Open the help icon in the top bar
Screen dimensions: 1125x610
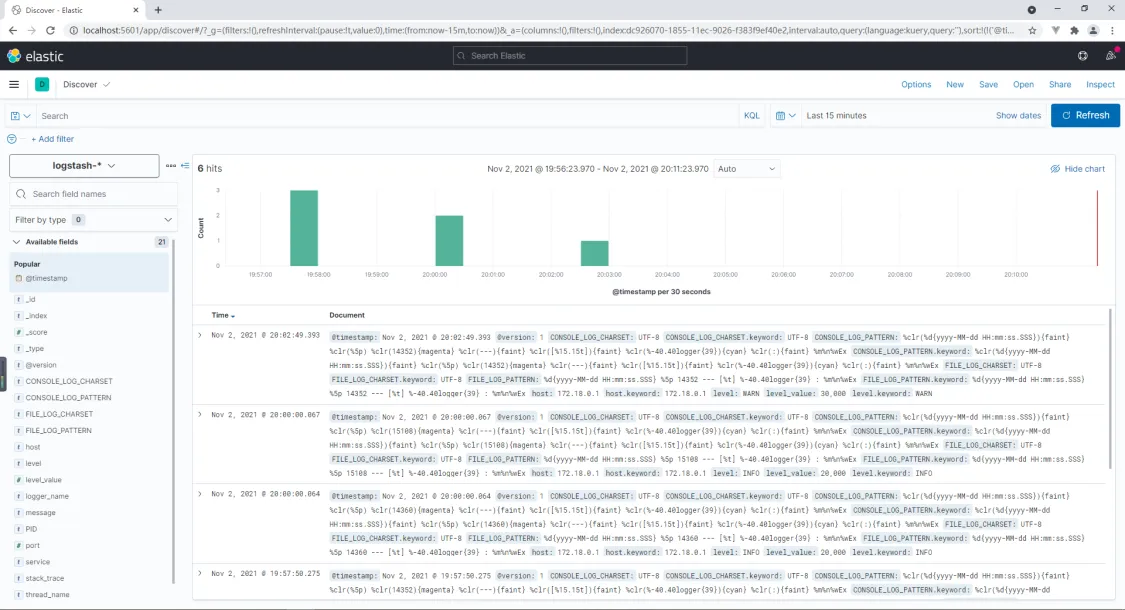click(1082, 56)
